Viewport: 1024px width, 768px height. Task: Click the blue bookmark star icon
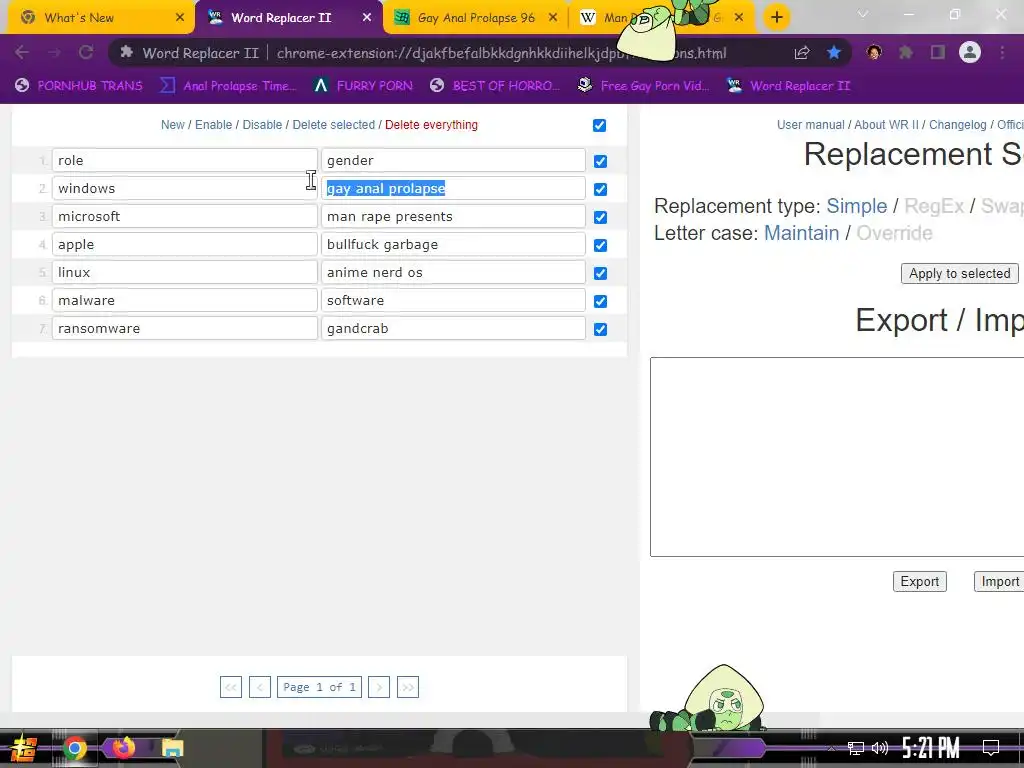click(834, 52)
